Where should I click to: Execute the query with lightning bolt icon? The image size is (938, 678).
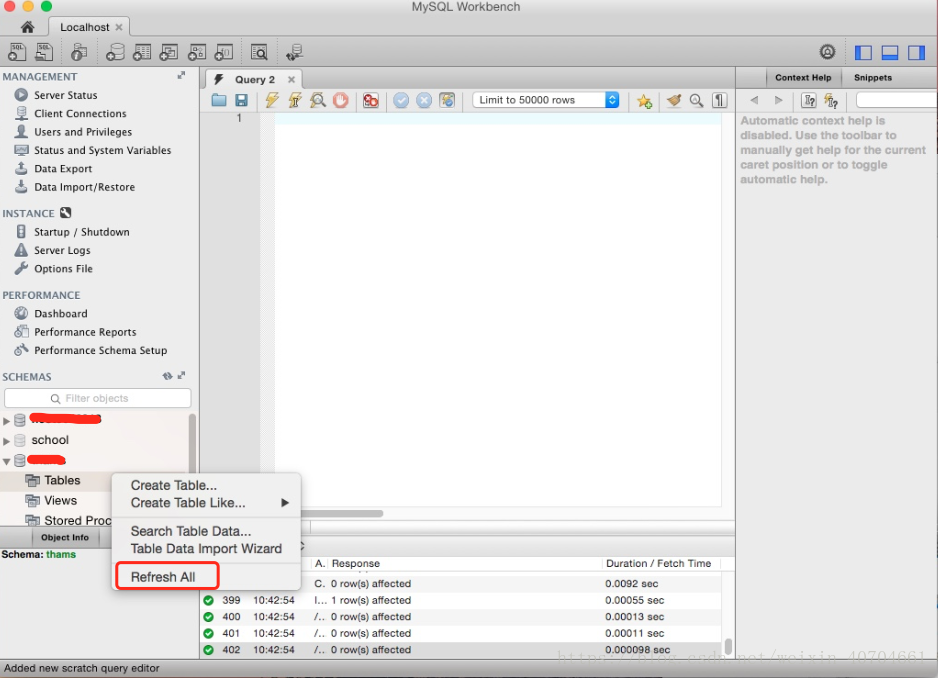[x=272, y=100]
